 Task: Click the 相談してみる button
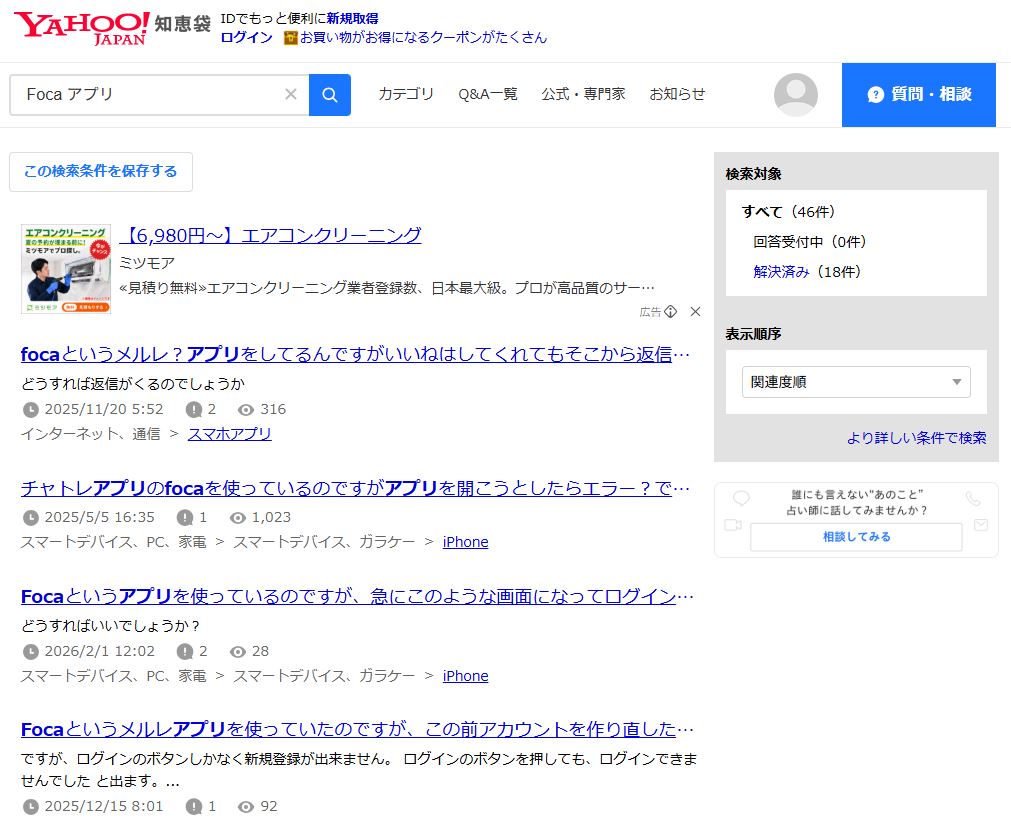pyautogui.click(x=856, y=537)
